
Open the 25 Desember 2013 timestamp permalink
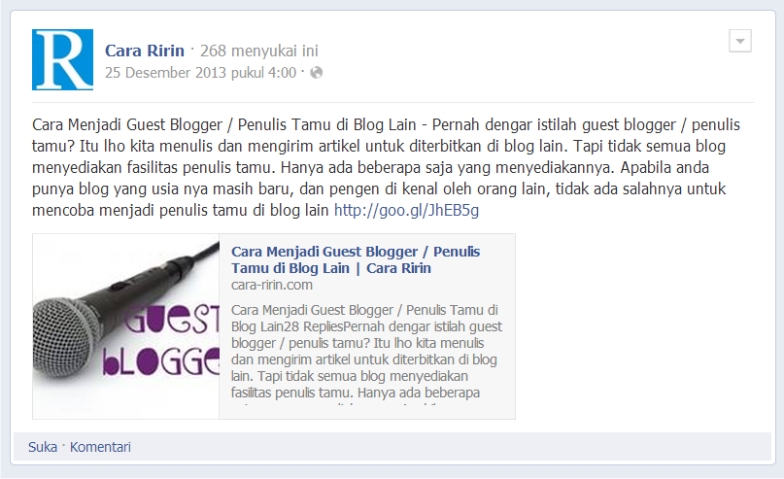pyautogui.click(x=200, y=73)
